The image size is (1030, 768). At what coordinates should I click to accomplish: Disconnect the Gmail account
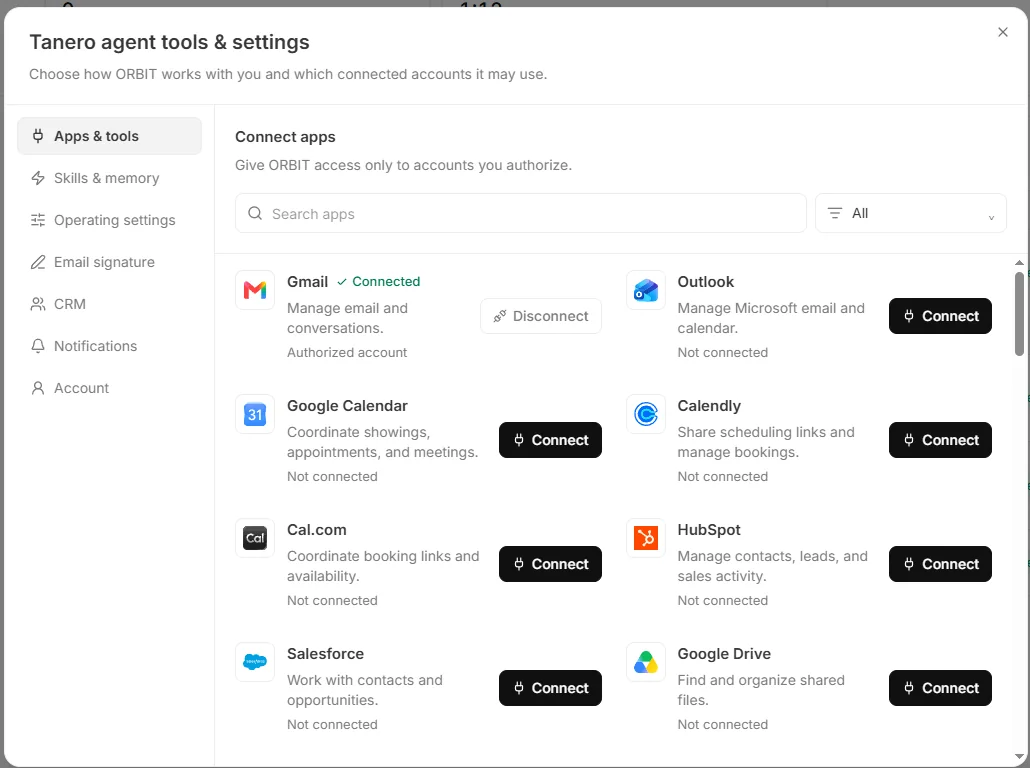541,316
